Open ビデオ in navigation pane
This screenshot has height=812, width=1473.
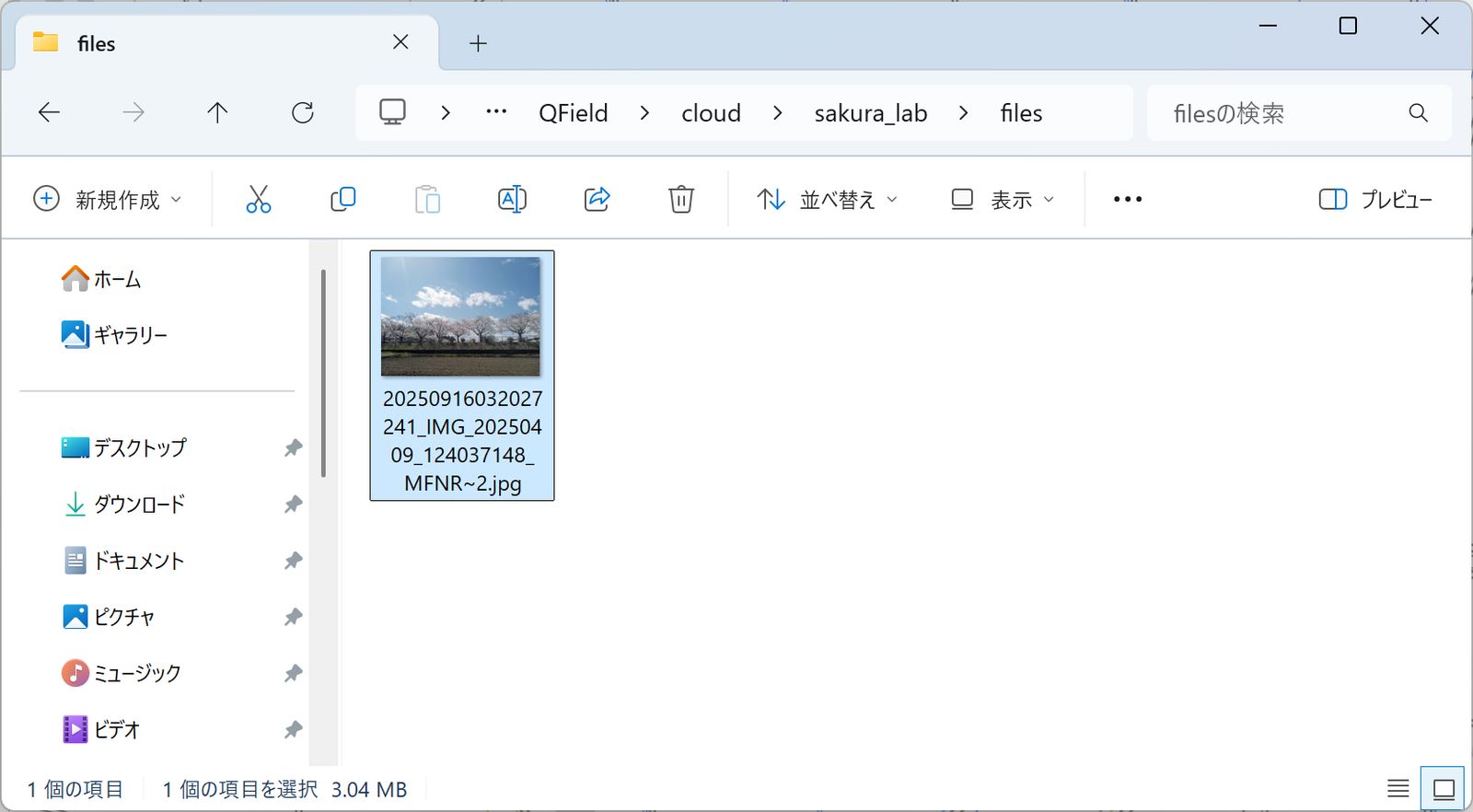coord(100,729)
